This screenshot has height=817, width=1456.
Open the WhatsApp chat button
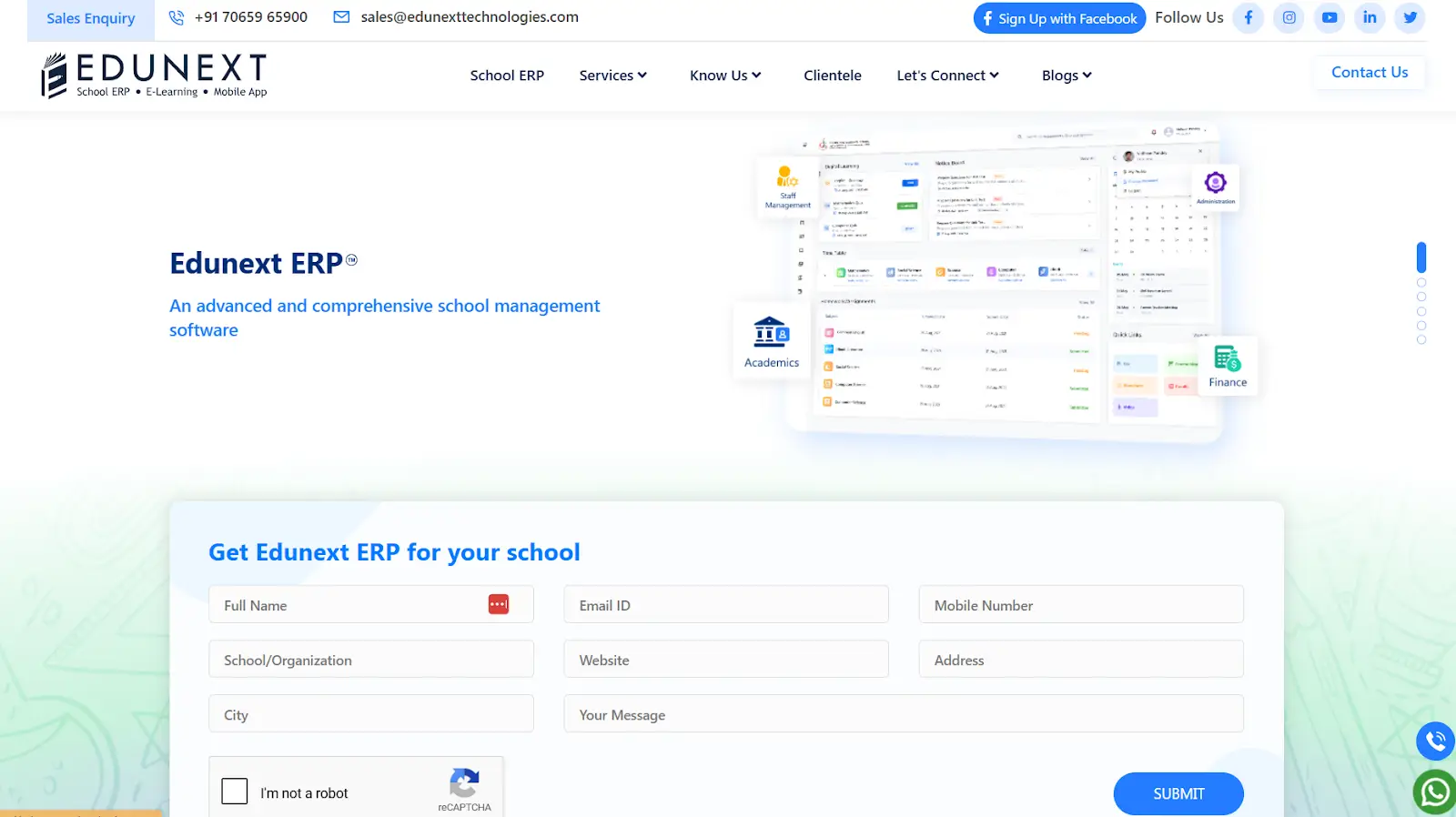coord(1435,792)
